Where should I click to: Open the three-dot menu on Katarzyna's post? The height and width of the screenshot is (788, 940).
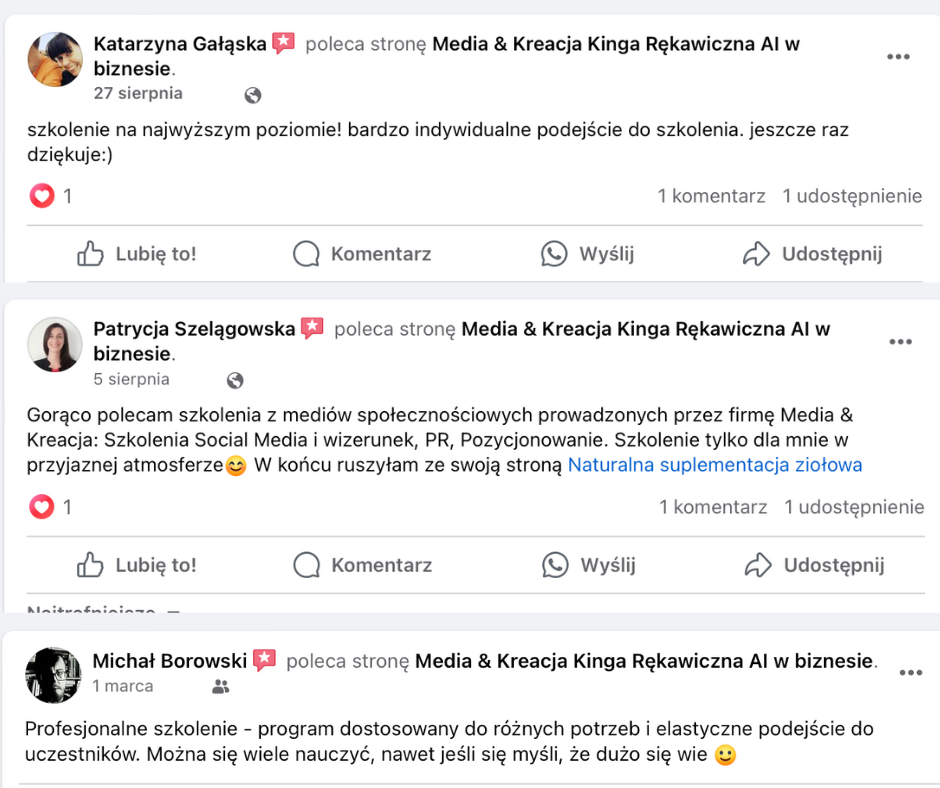coord(898,57)
